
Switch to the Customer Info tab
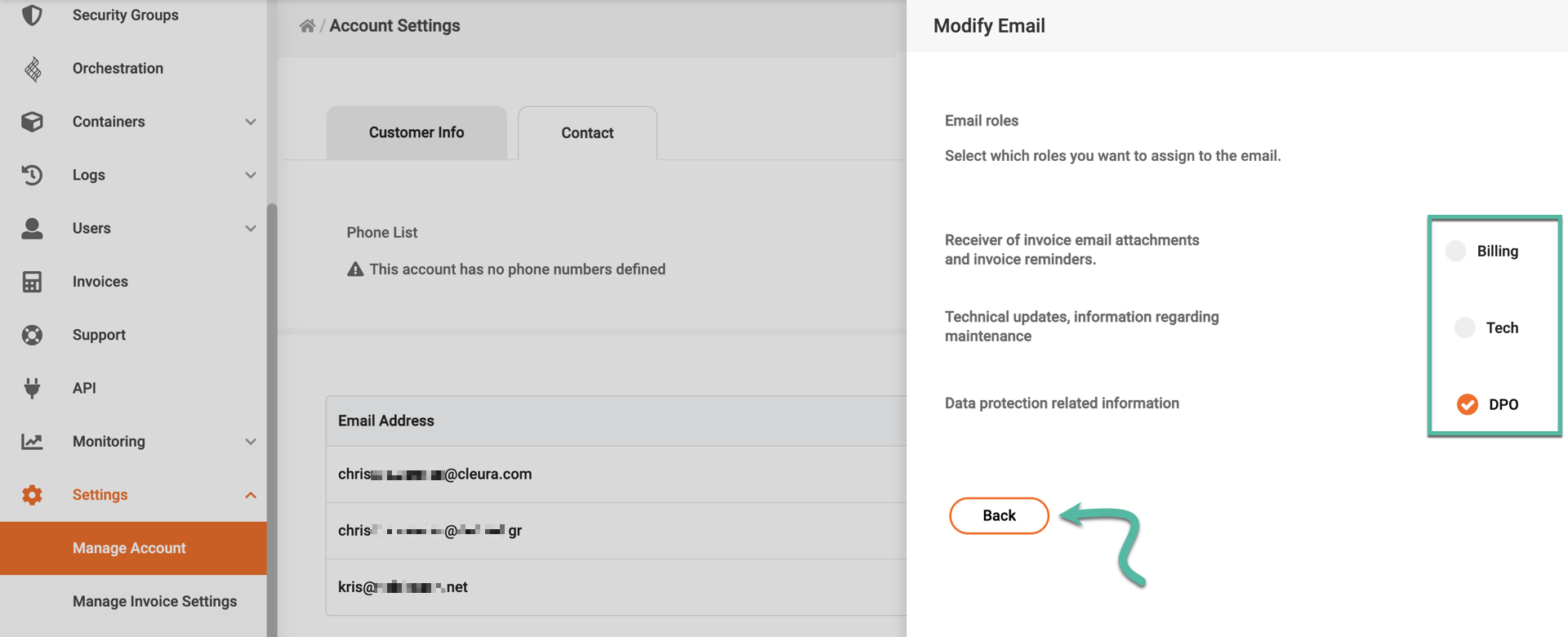point(416,132)
